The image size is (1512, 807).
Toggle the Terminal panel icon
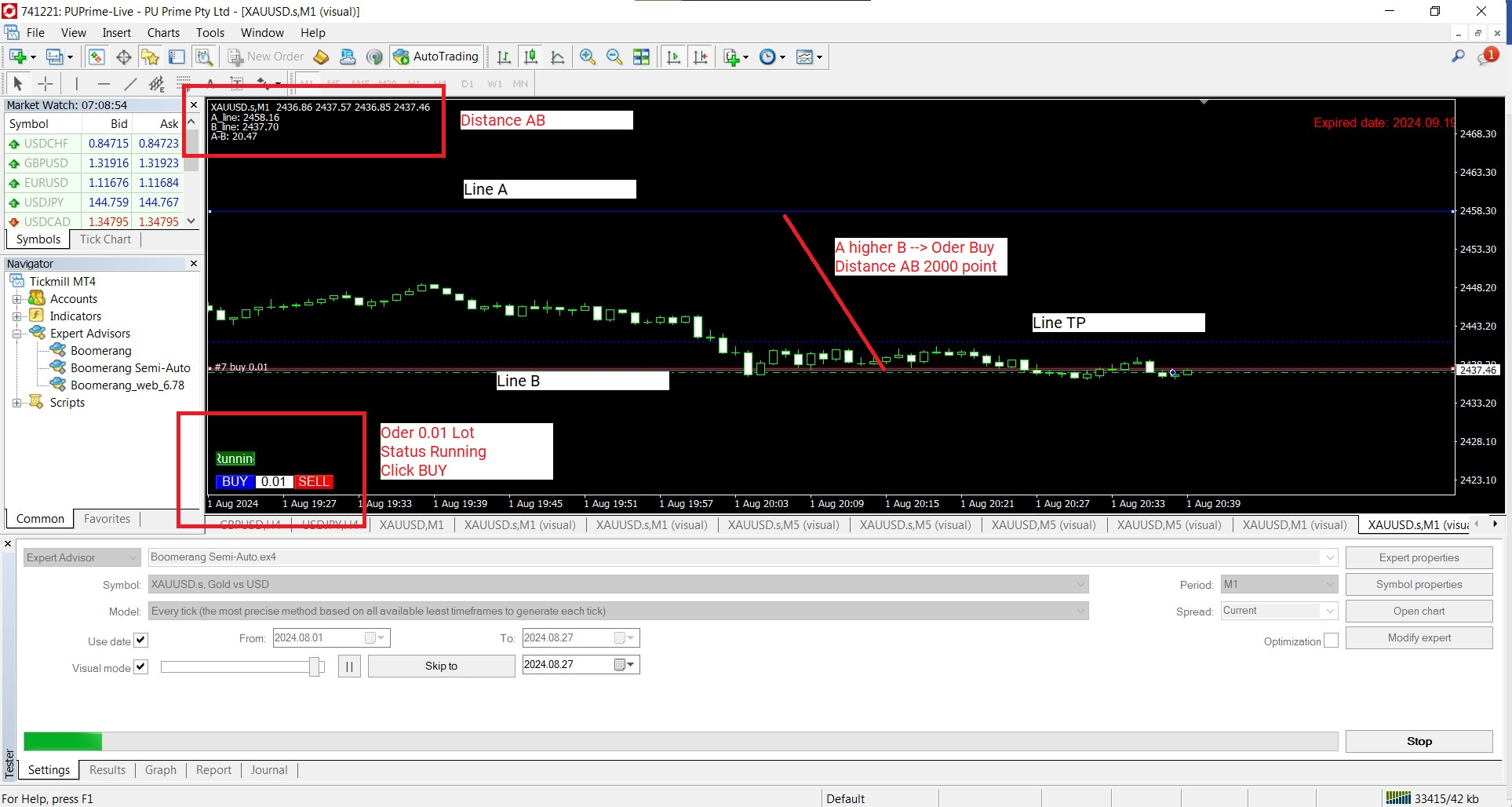177,57
